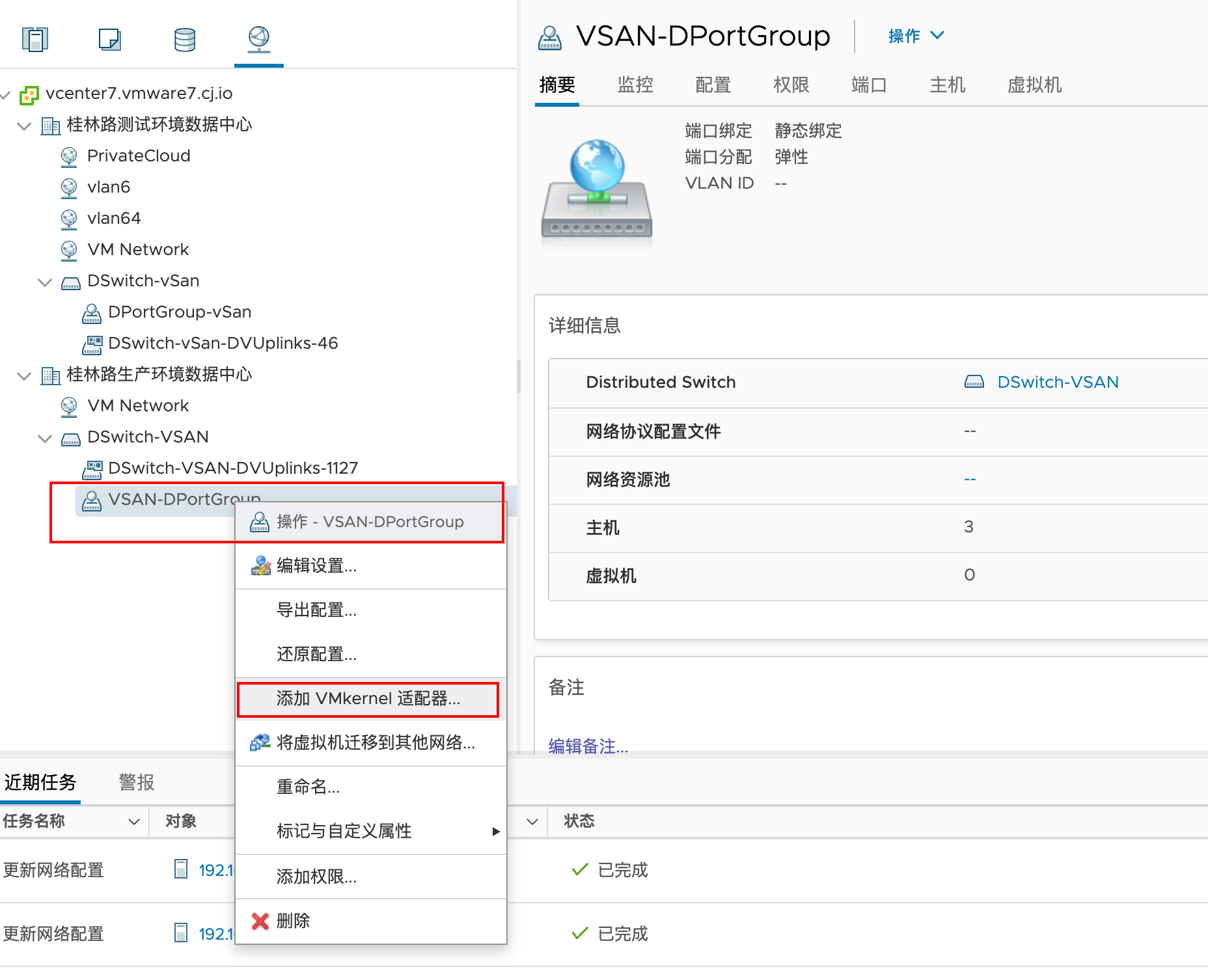Open the Networking inventory view
1208x980 pixels.
(259, 39)
